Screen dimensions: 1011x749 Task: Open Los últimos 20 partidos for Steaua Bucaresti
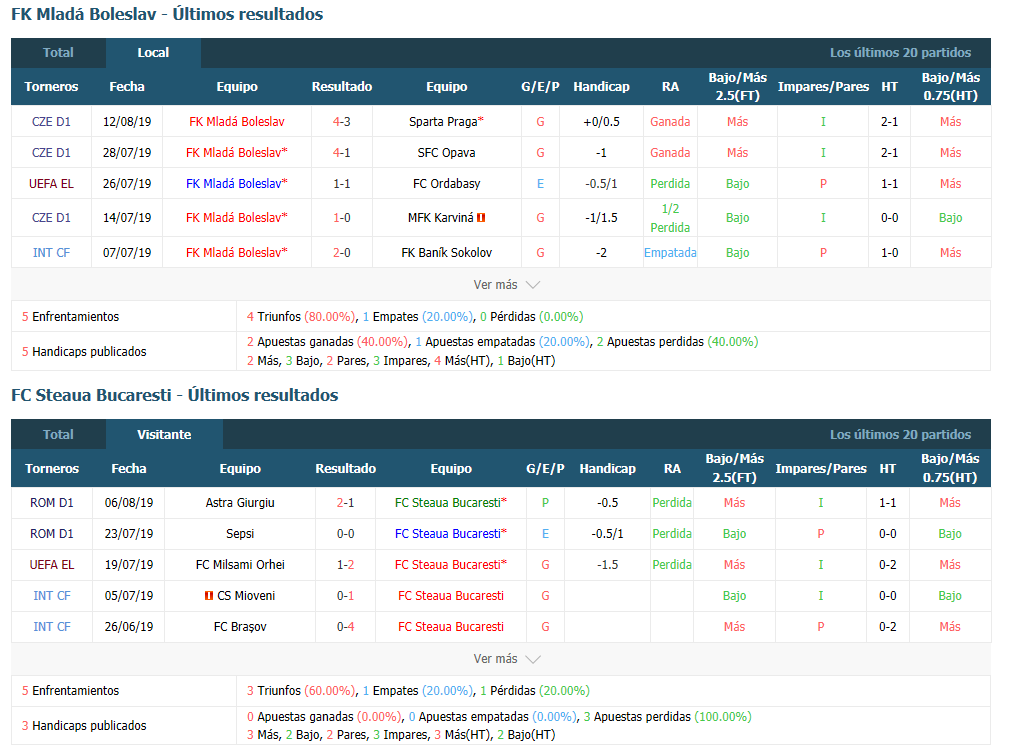[x=900, y=434]
